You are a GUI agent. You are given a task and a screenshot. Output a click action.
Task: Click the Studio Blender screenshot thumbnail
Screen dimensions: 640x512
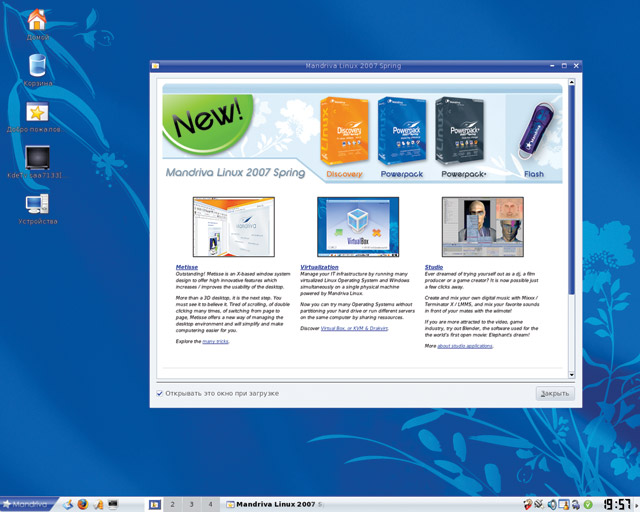[x=482, y=227]
